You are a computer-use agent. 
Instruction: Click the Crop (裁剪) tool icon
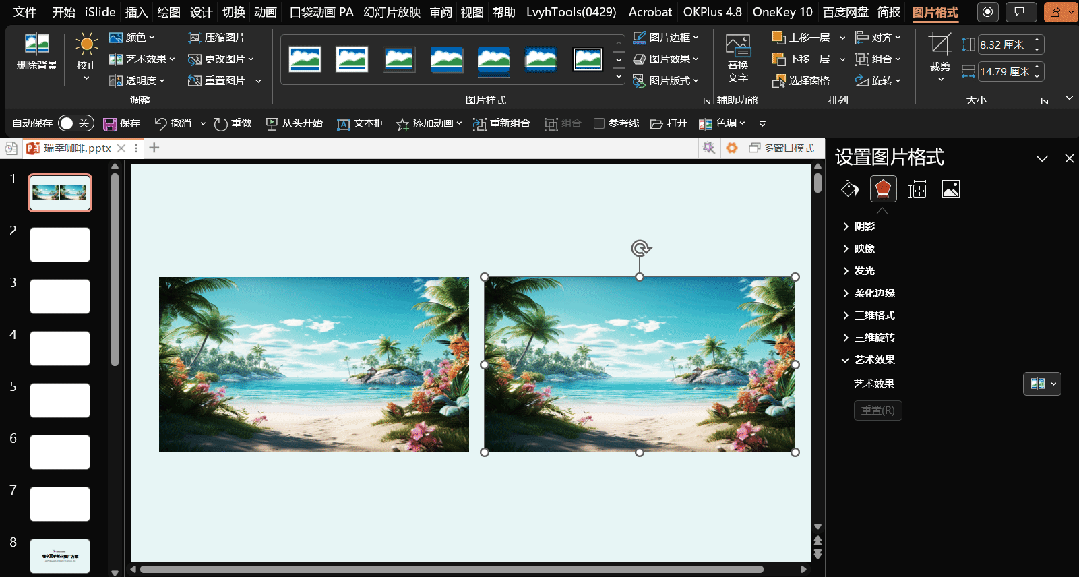point(940,44)
